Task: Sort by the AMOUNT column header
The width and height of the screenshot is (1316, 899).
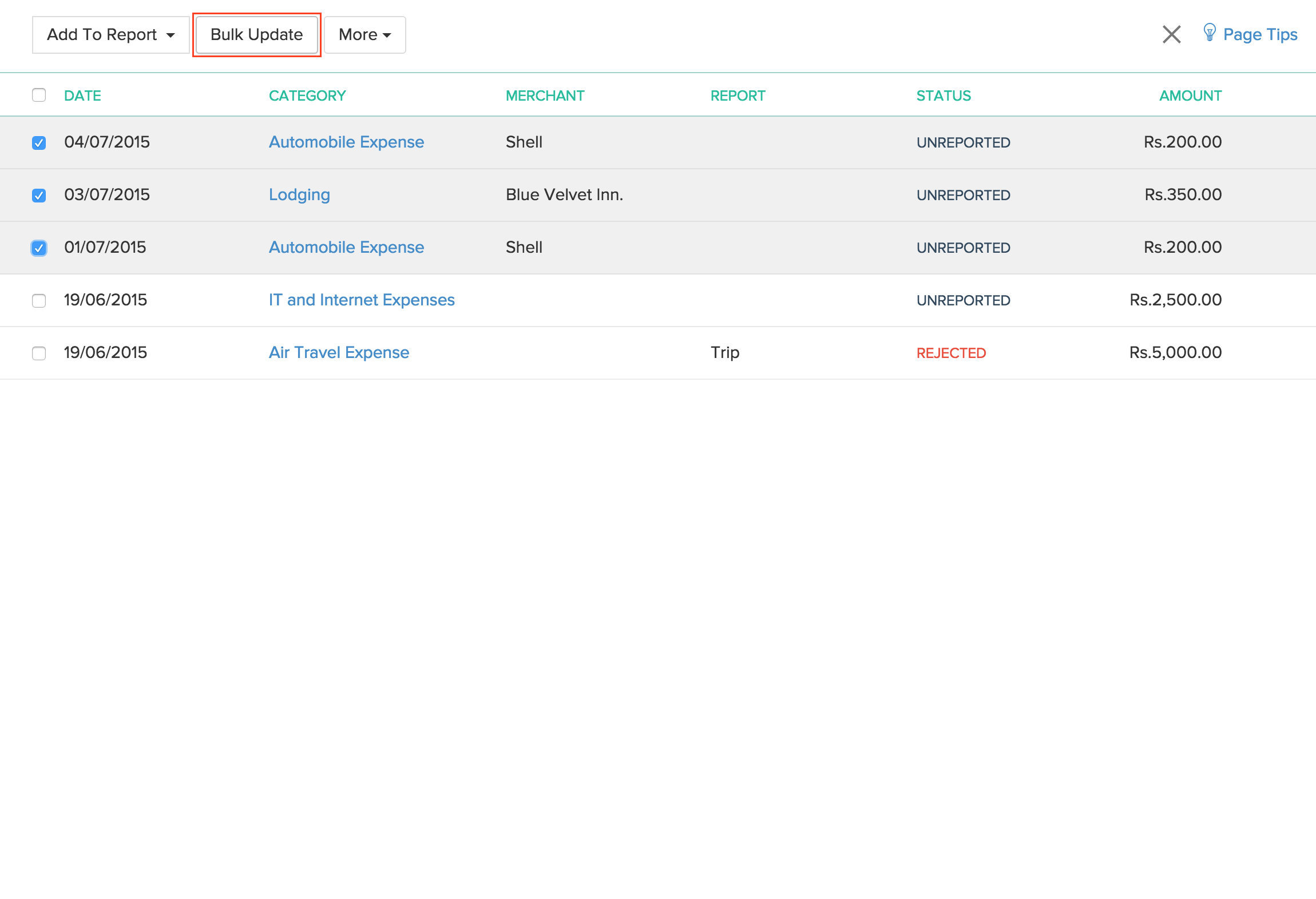Action: 1190,96
